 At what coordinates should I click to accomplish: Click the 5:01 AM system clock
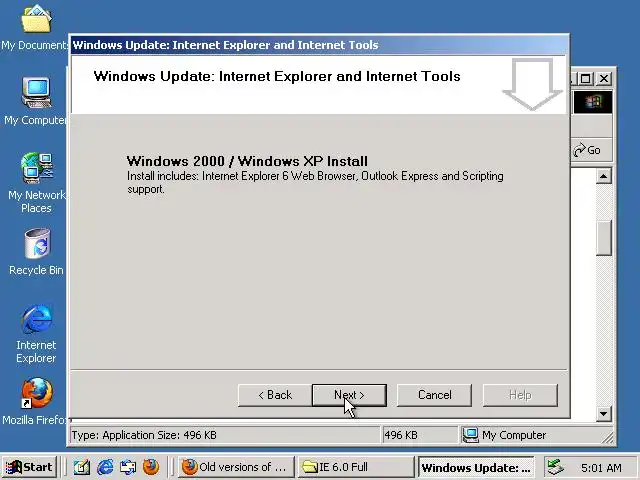tap(601, 467)
